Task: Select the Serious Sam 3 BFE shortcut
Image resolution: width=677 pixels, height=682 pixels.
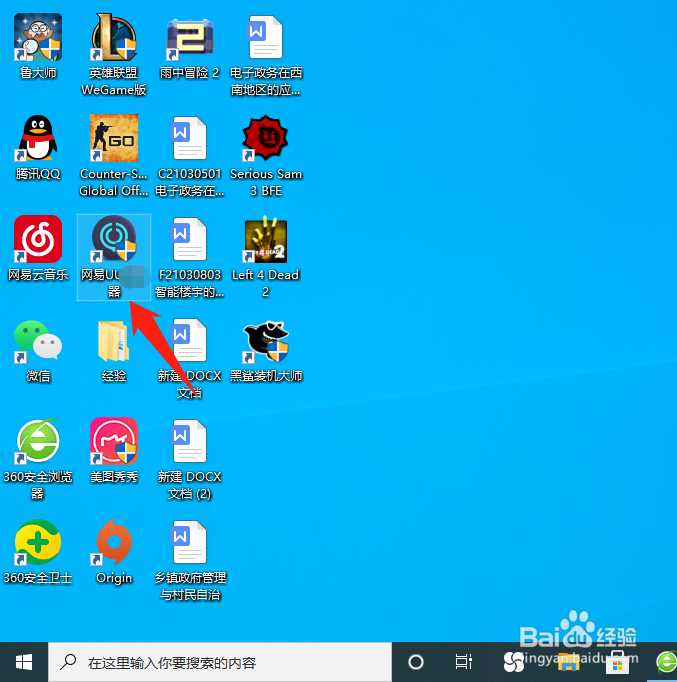Action: pos(266,138)
